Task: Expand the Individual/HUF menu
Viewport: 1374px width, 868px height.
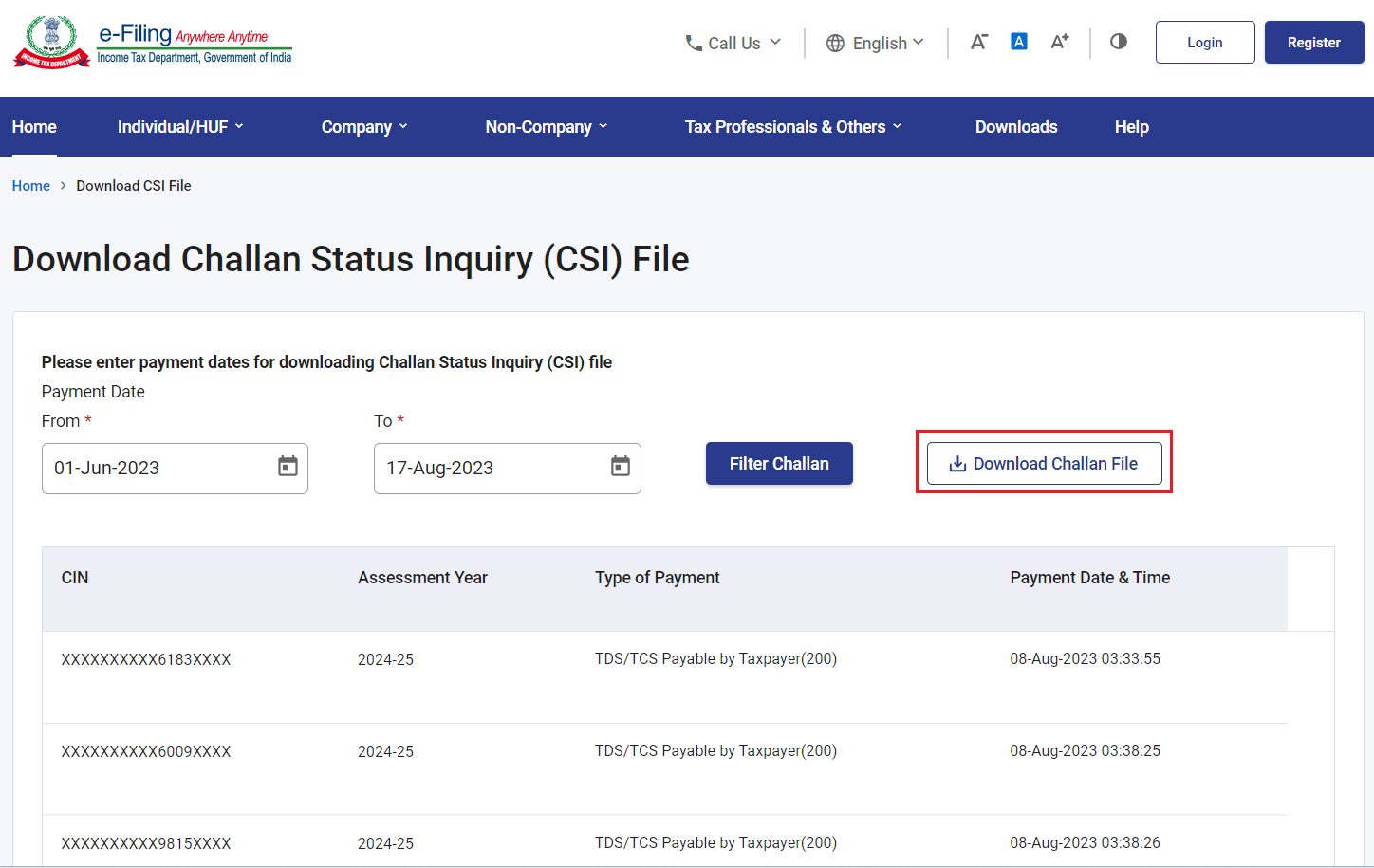Action: [180, 127]
